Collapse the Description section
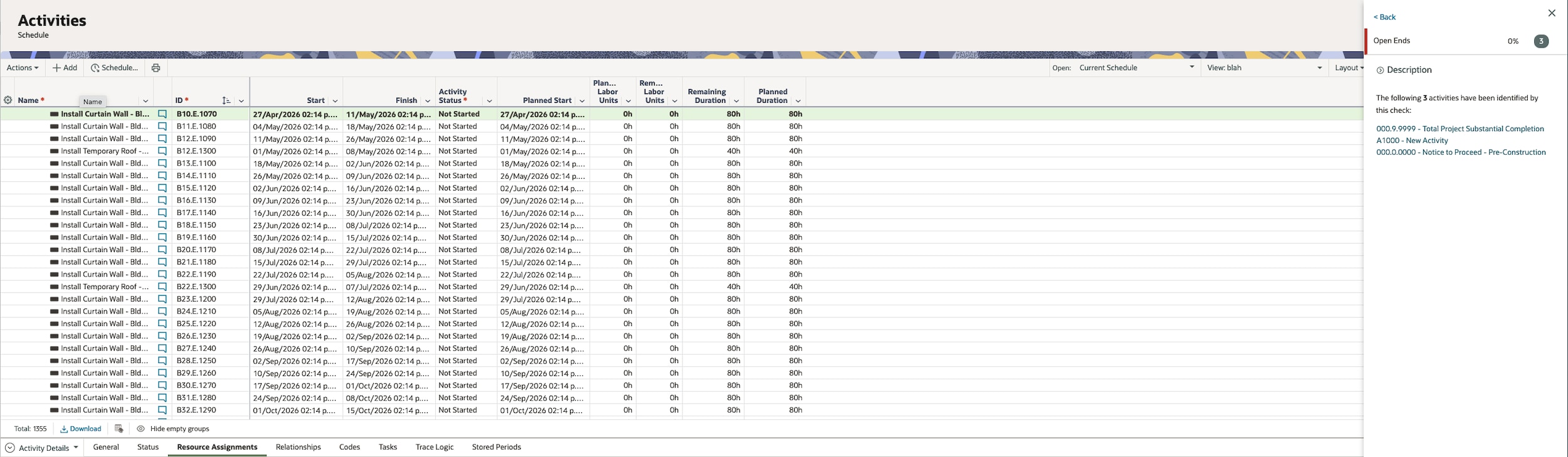The height and width of the screenshot is (457, 1568). click(1380, 70)
